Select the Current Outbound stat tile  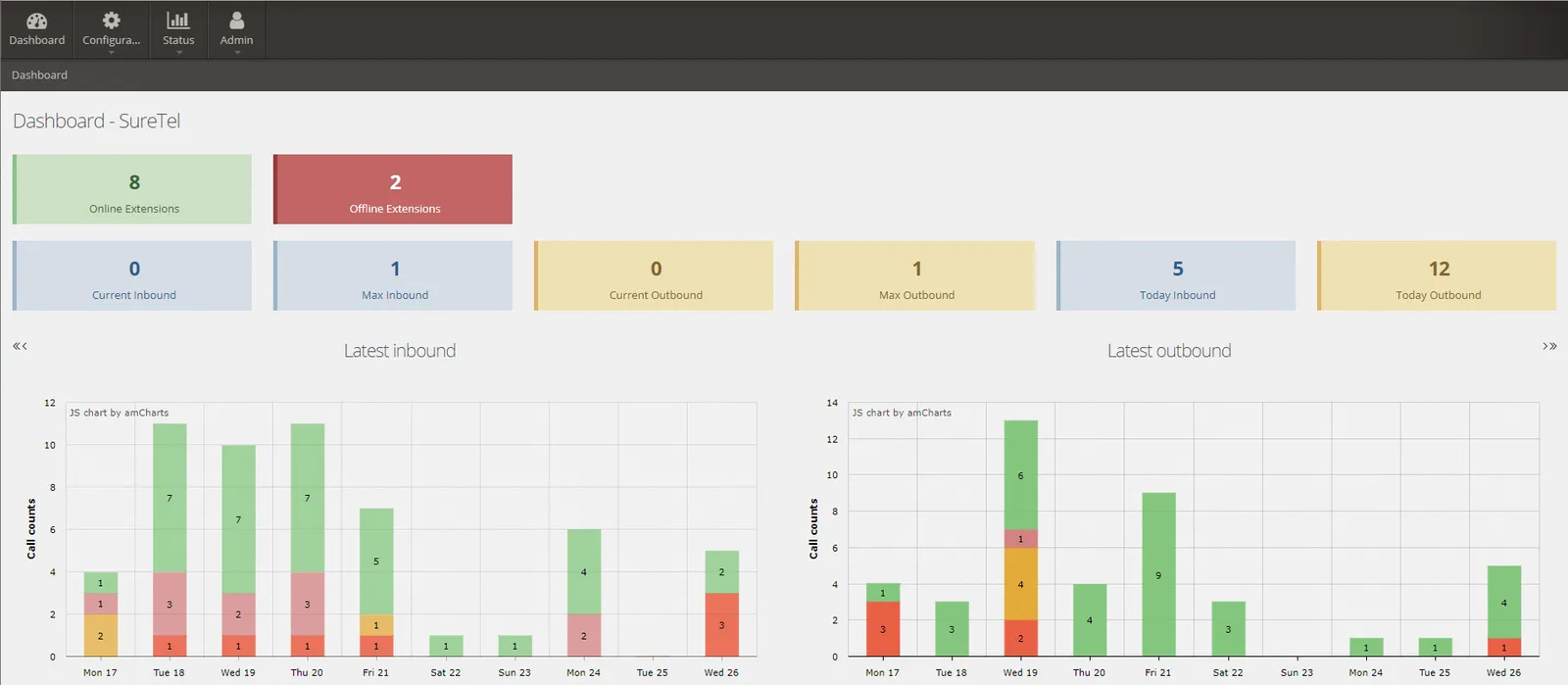point(654,275)
